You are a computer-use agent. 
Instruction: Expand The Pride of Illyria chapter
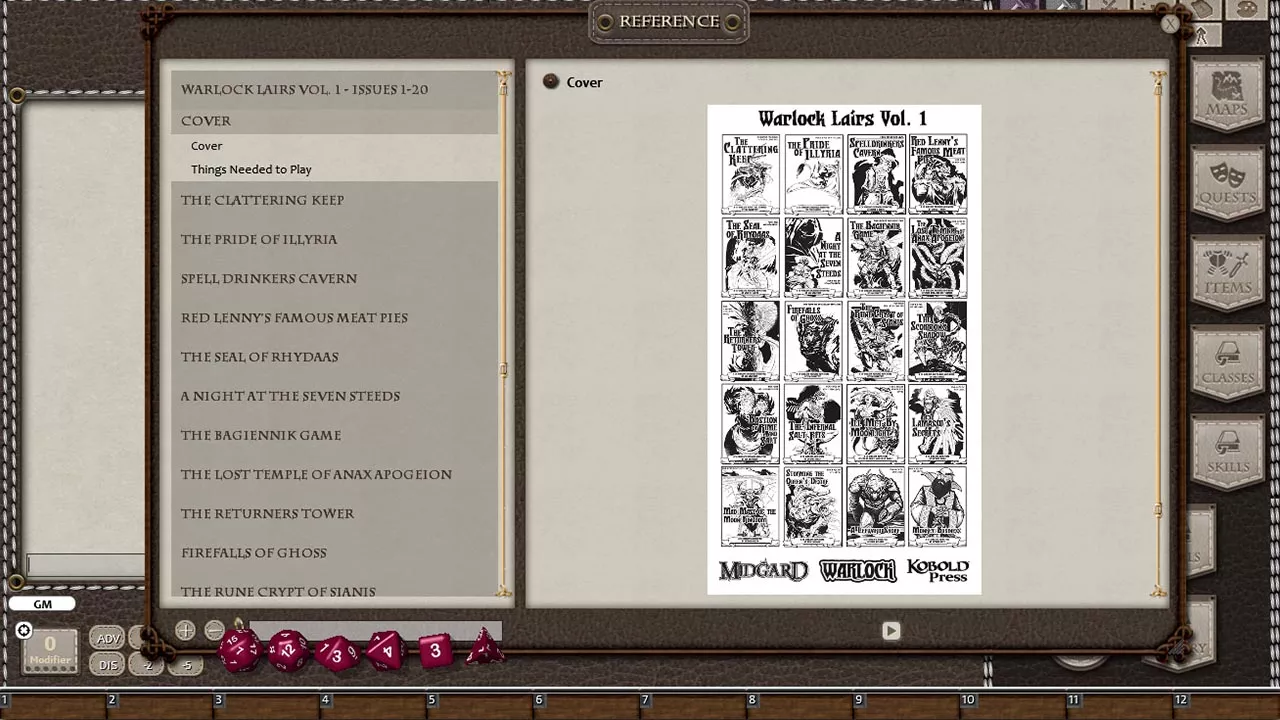click(334, 239)
